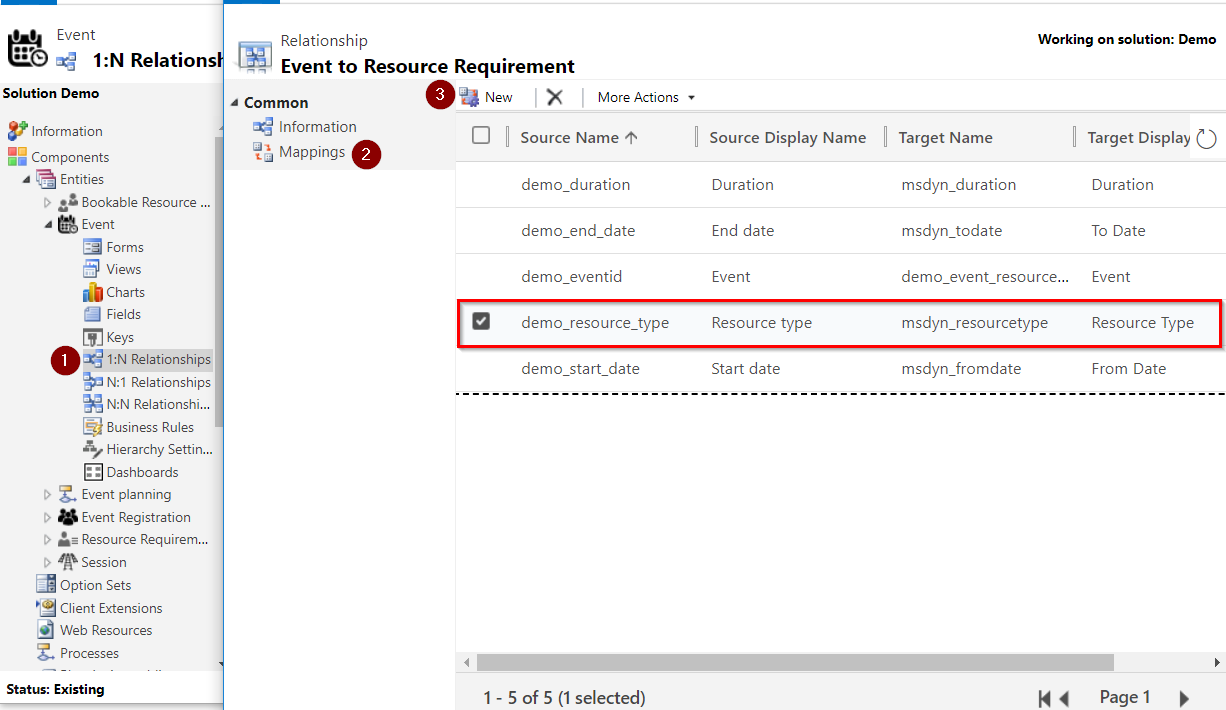This screenshot has width=1226, height=710.
Task: Select the demo_duration row
Action: point(575,185)
